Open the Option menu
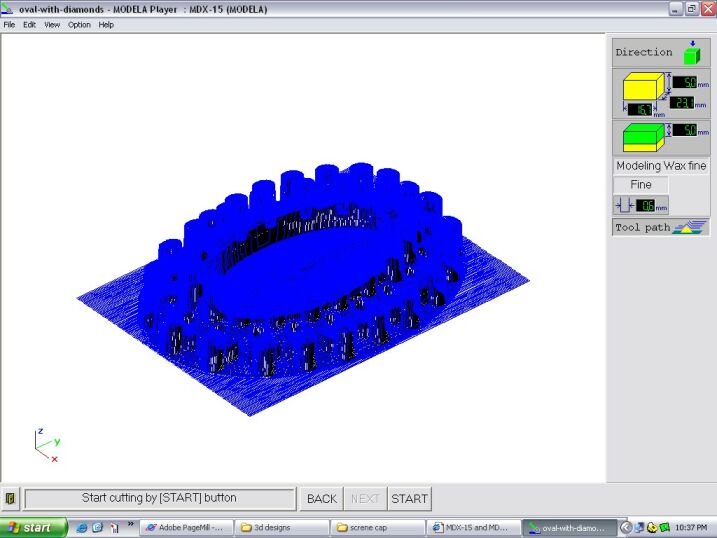 tap(79, 24)
